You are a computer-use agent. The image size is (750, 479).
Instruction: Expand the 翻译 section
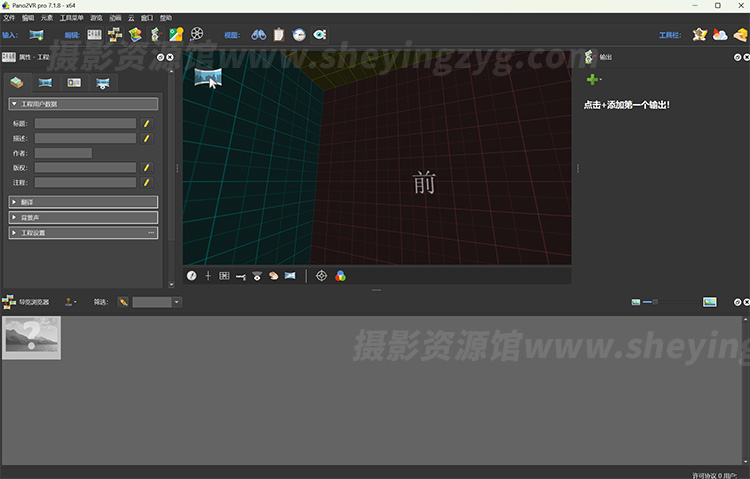pos(83,202)
